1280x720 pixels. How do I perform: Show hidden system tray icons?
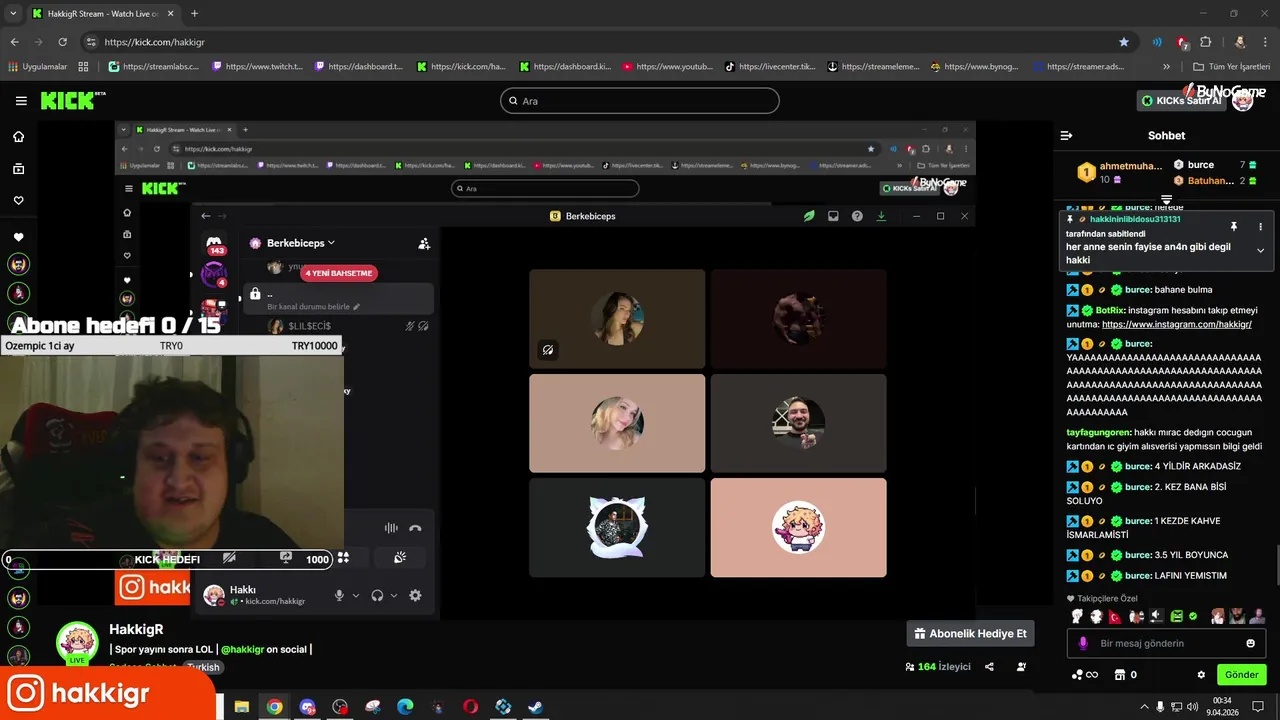(1144, 707)
